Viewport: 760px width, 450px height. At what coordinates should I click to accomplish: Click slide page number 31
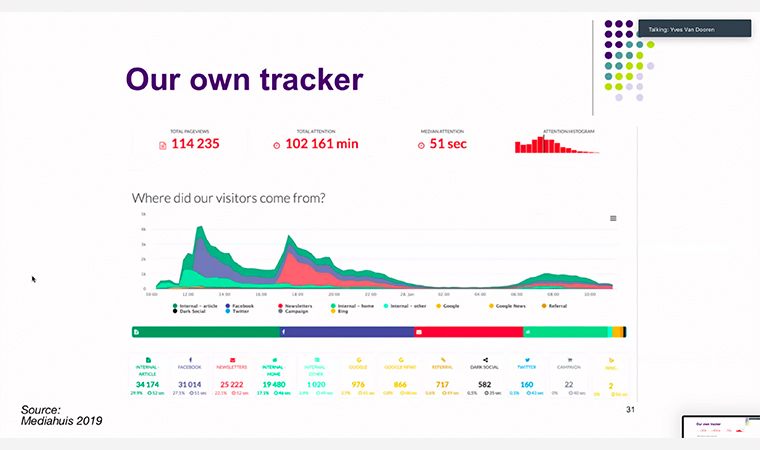pyautogui.click(x=630, y=410)
